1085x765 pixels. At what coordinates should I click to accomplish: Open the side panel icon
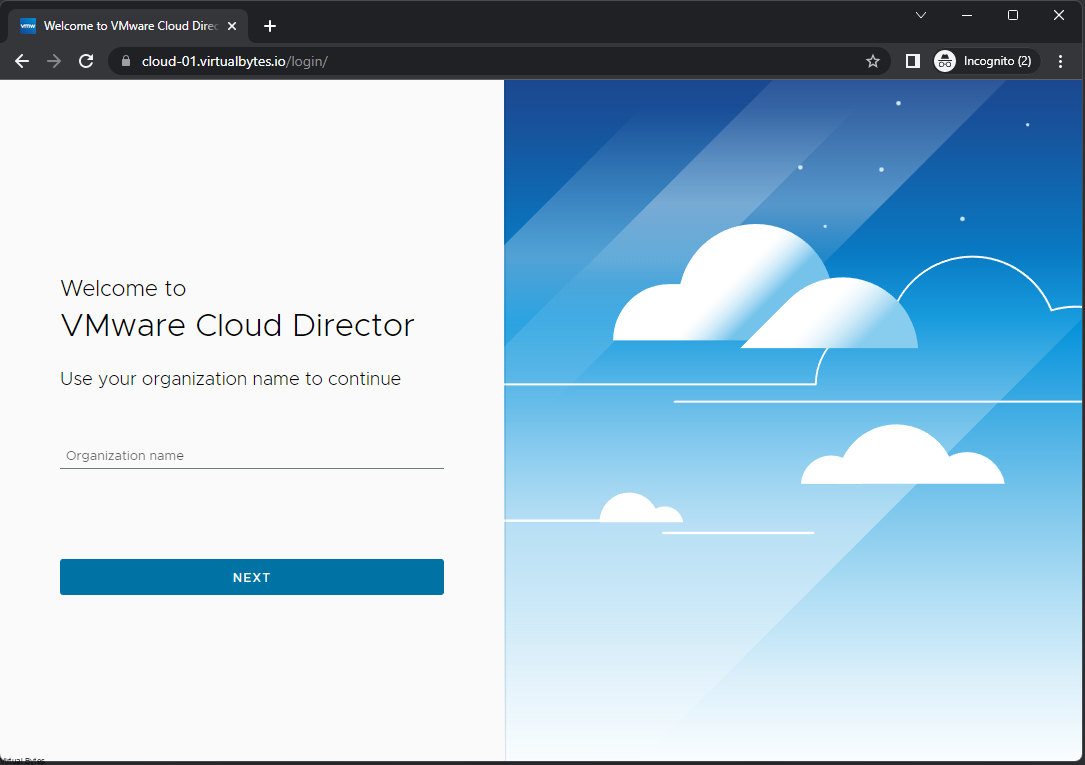point(912,61)
